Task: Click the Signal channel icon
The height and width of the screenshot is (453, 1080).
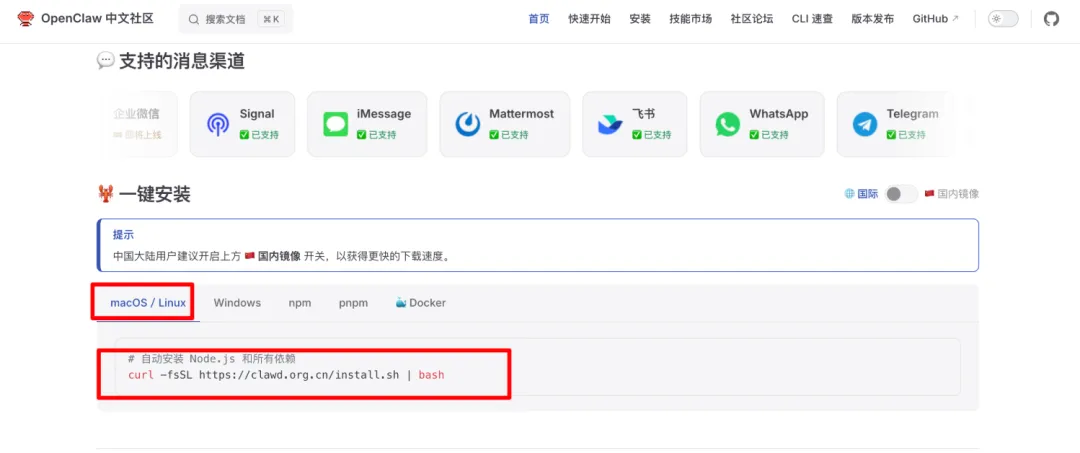Action: pos(218,125)
